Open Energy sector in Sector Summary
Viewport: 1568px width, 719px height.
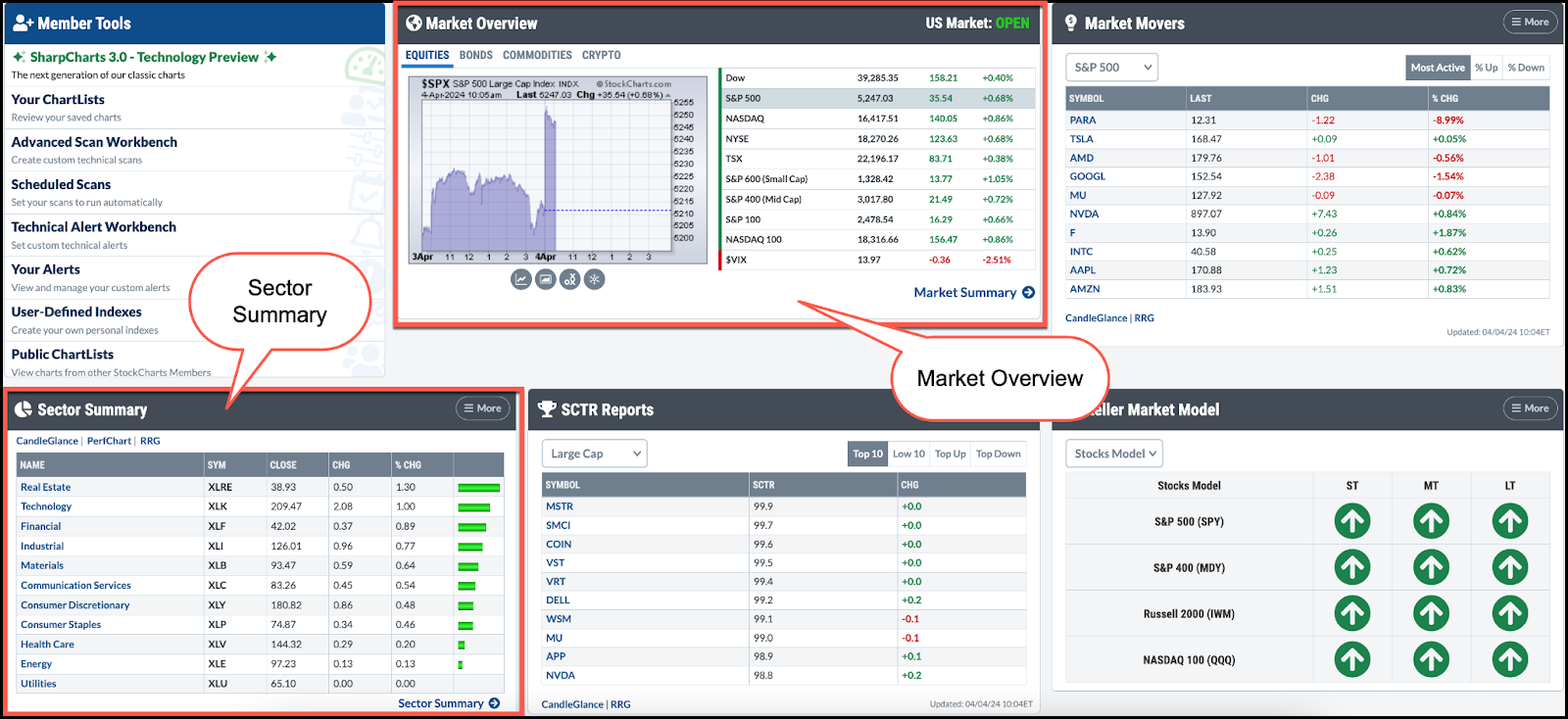[36, 663]
